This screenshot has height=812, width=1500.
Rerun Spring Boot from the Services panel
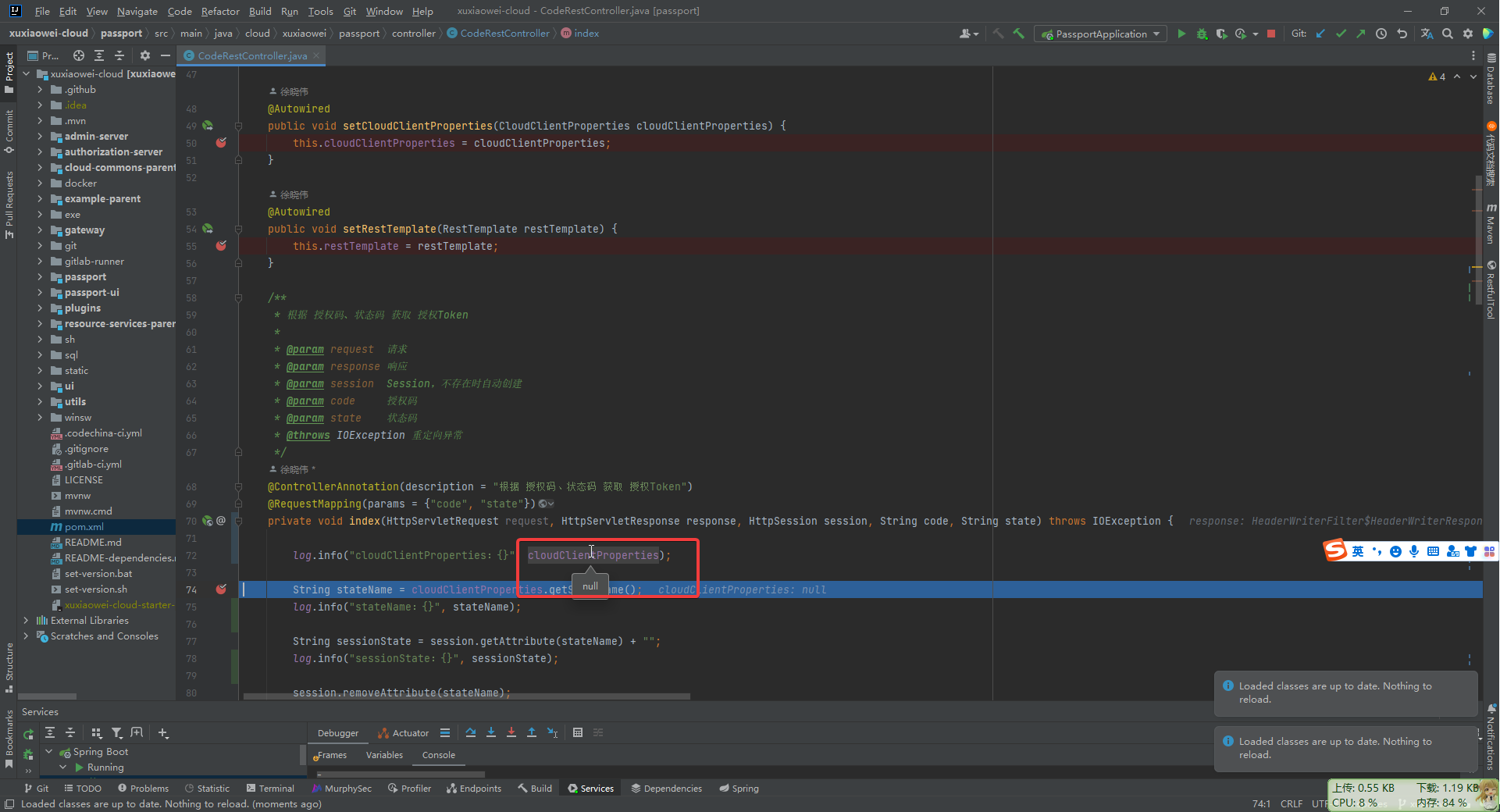(27, 733)
